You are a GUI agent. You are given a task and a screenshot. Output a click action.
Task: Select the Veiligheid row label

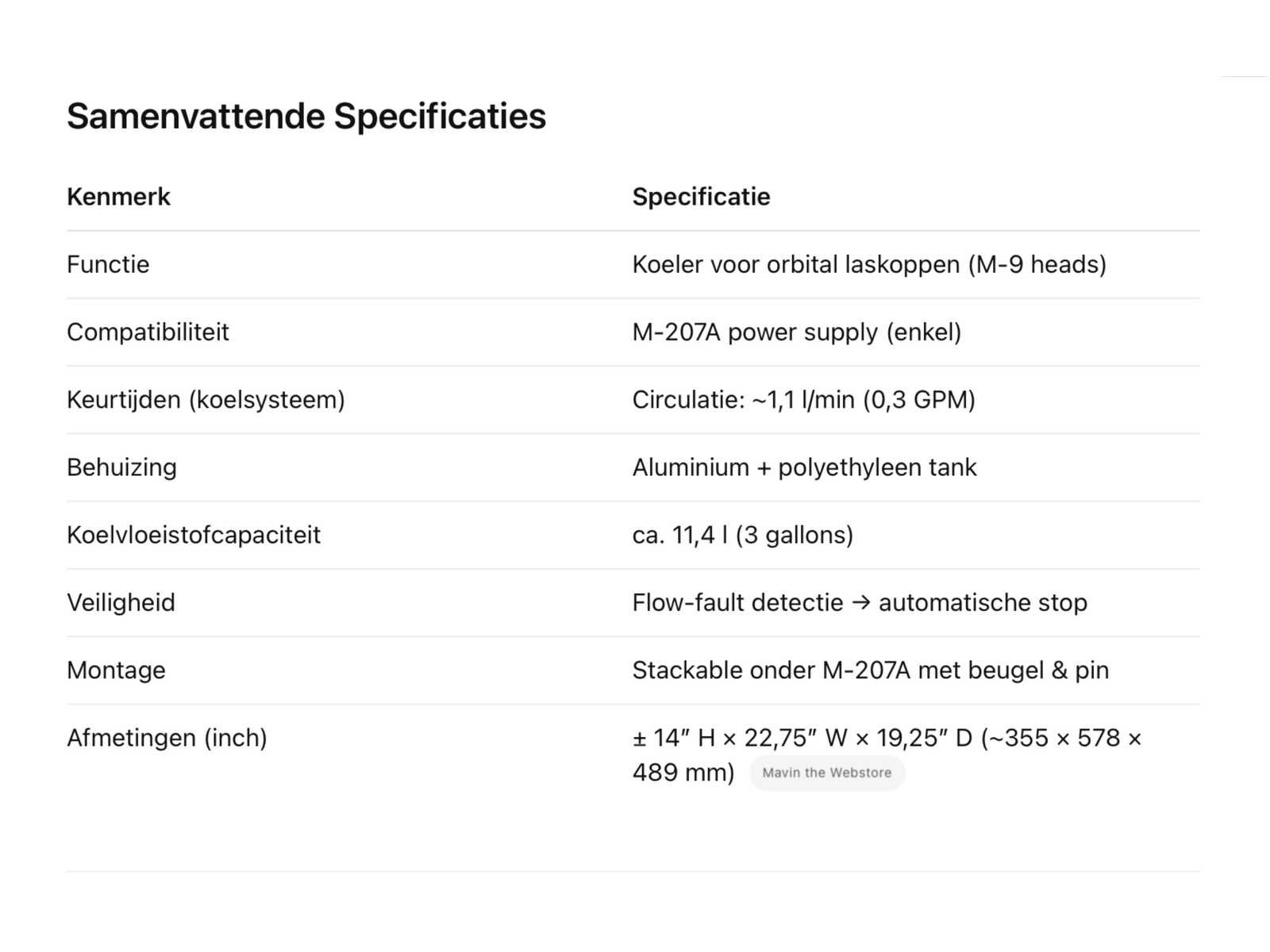121,602
